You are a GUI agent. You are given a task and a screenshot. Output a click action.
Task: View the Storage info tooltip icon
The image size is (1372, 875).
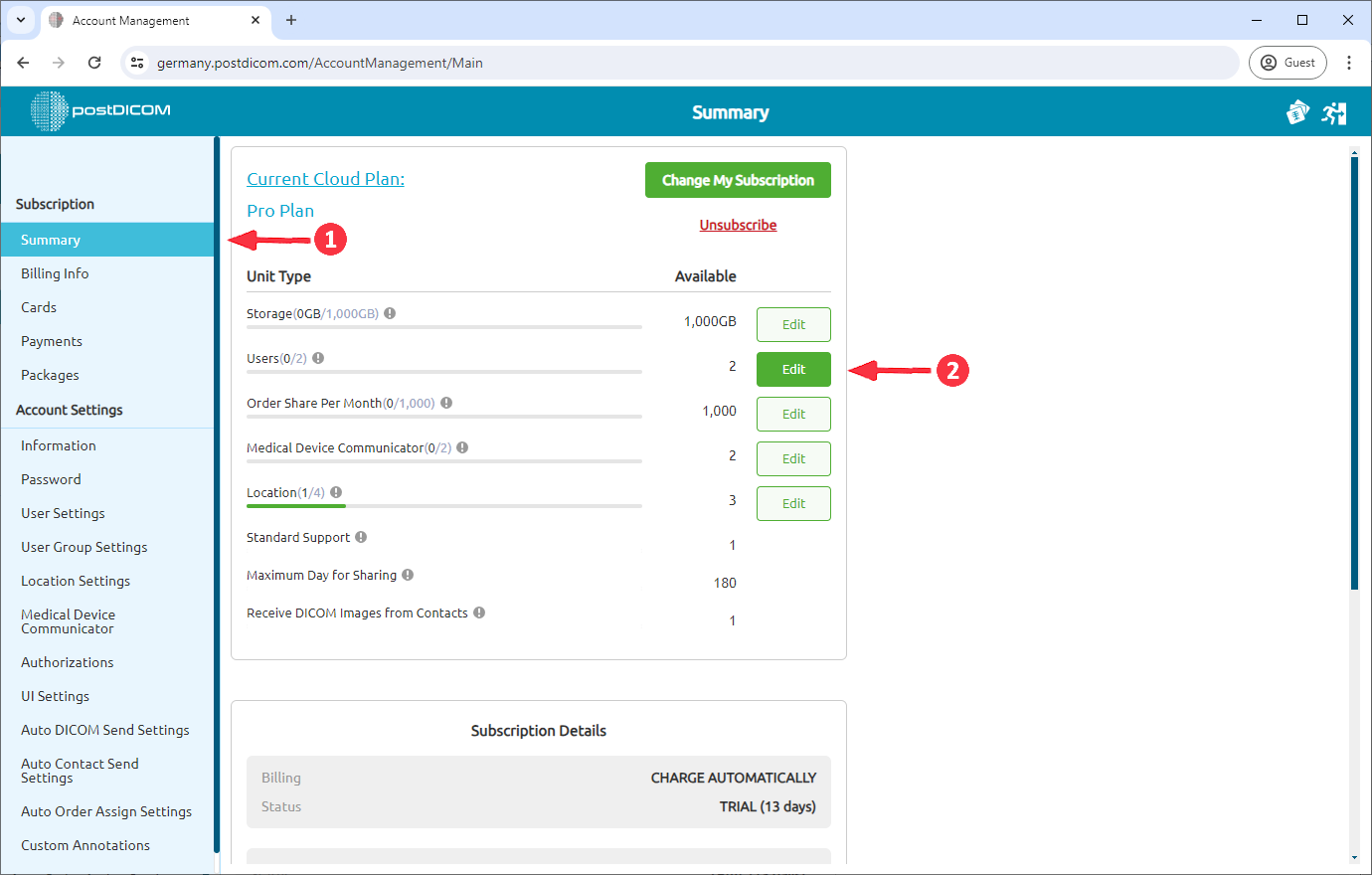(x=390, y=312)
